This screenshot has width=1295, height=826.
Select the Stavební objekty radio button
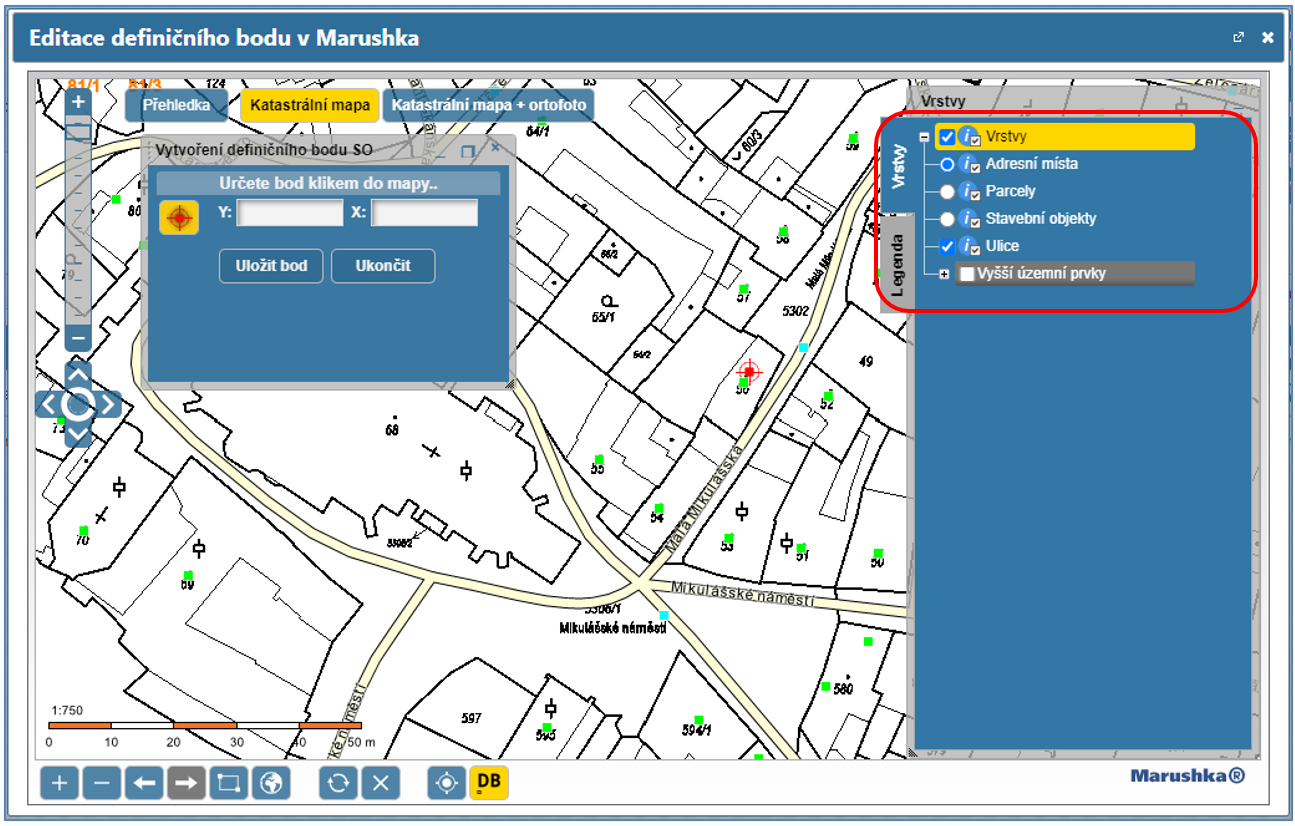click(948, 219)
